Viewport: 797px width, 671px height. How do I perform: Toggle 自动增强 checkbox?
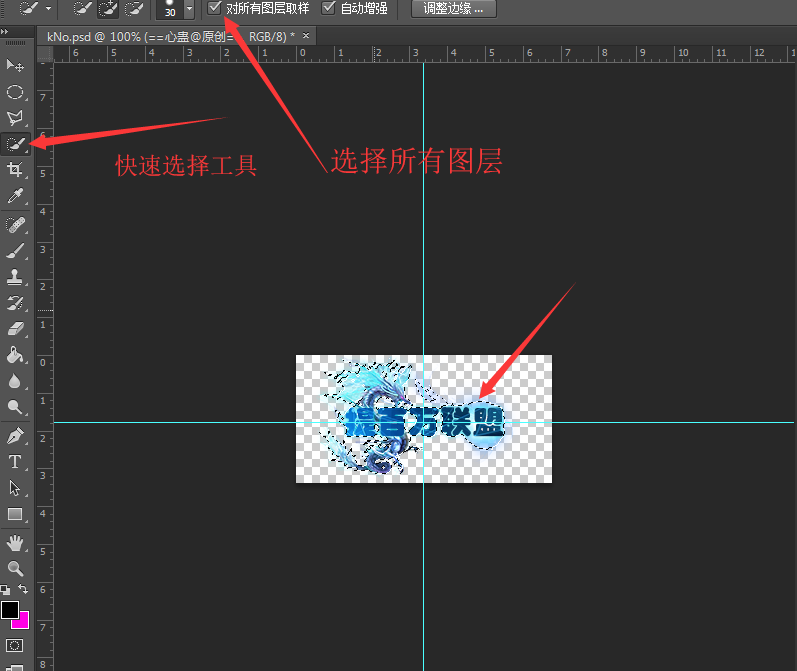329,8
